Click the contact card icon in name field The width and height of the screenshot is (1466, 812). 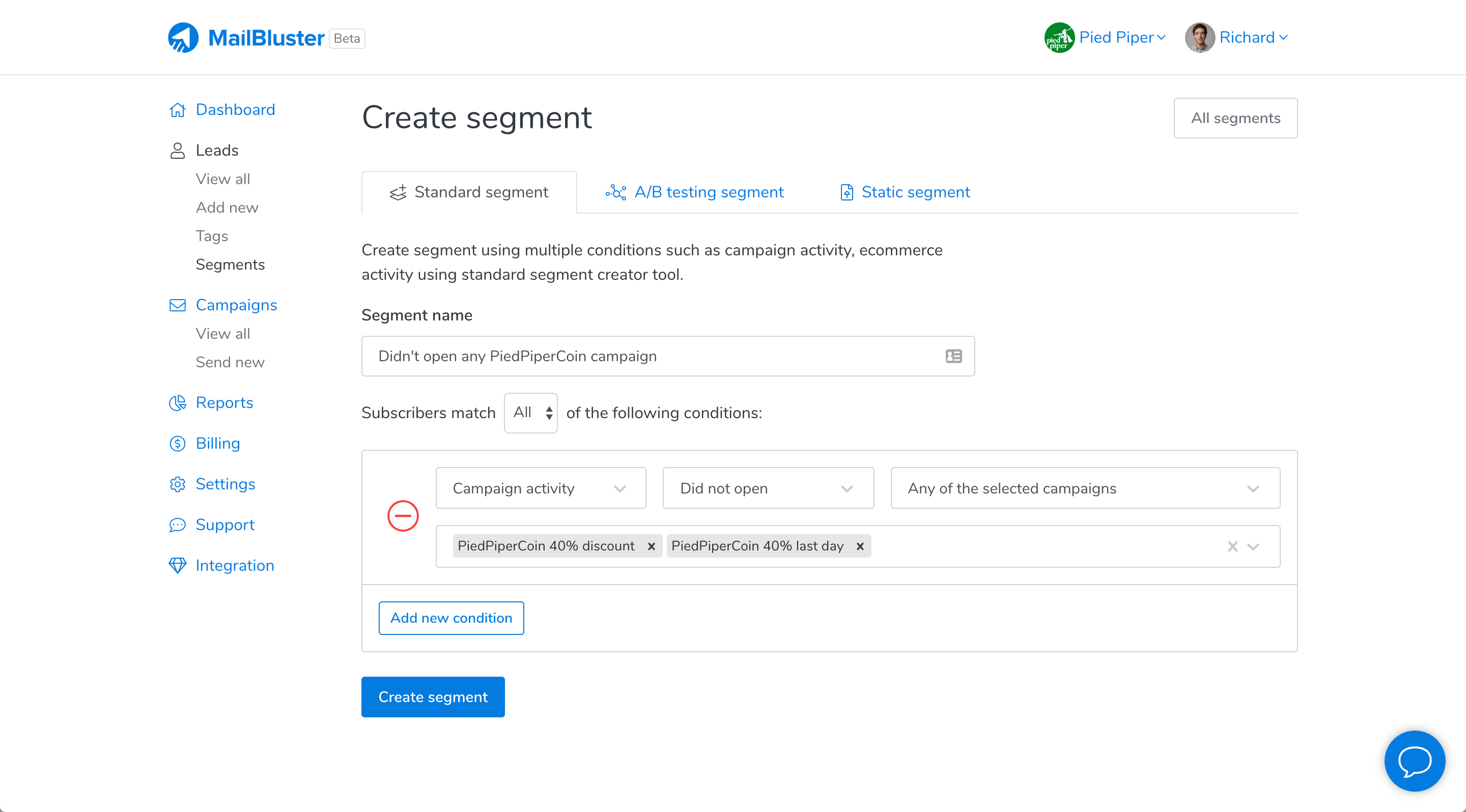tap(953, 356)
